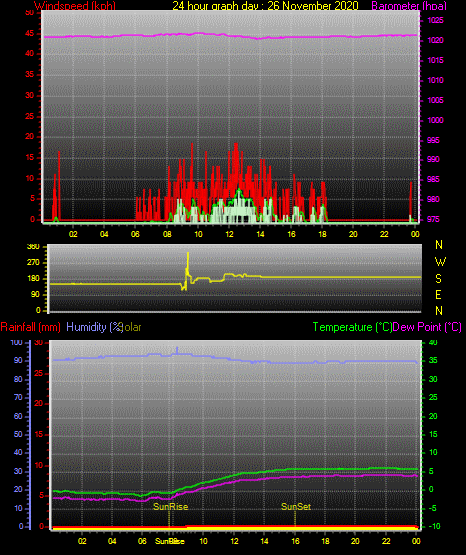Click the 25 rainfall axis value
Image resolution: width=466 pixels, height=555 pixels.
click(x=39, y=373)
